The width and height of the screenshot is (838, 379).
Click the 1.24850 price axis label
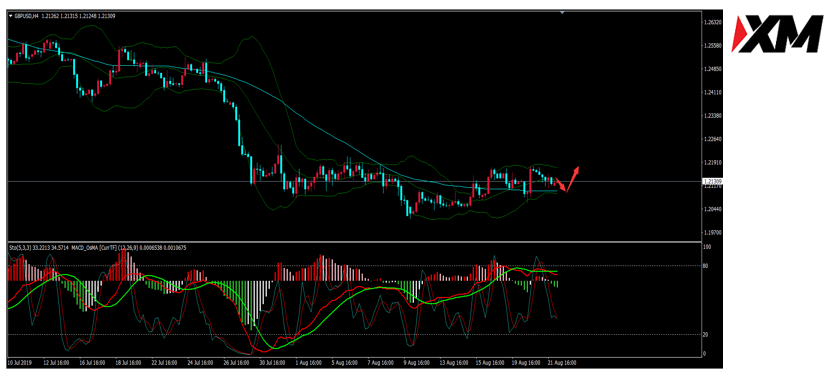coord(714,69)
